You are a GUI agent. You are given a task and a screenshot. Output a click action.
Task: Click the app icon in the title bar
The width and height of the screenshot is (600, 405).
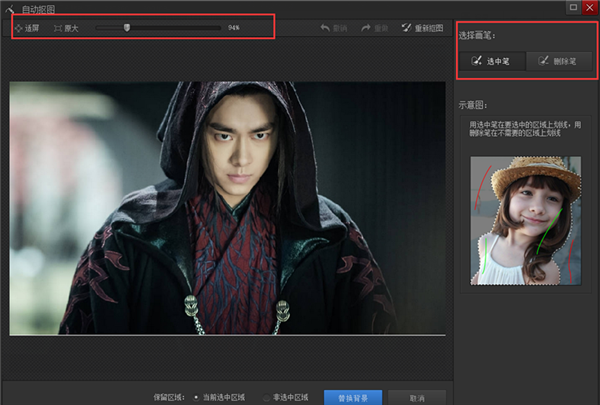pyautogui.click(x=9, y=8)
